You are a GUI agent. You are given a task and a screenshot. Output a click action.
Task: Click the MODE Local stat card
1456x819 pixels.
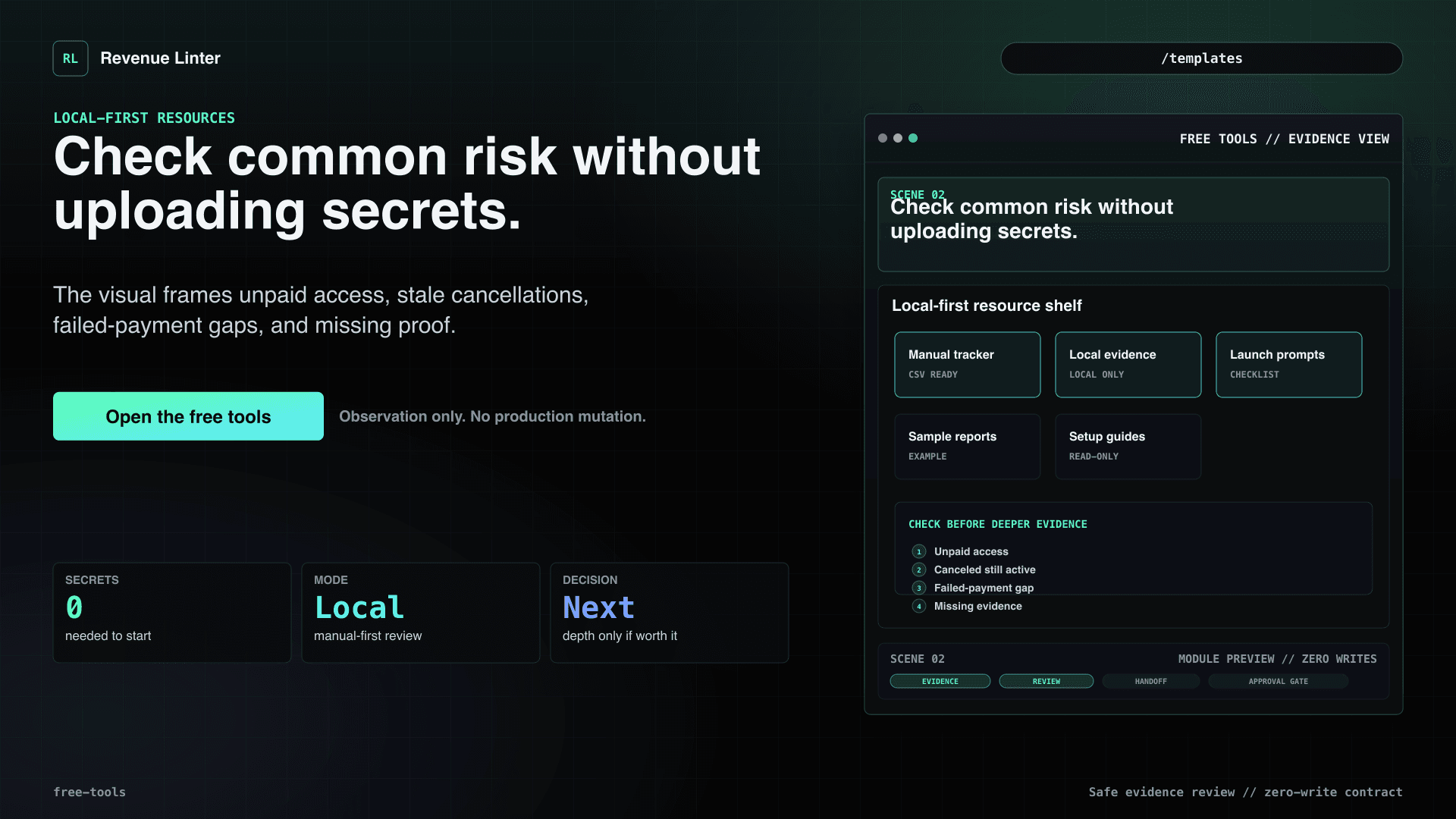(421, 613)
